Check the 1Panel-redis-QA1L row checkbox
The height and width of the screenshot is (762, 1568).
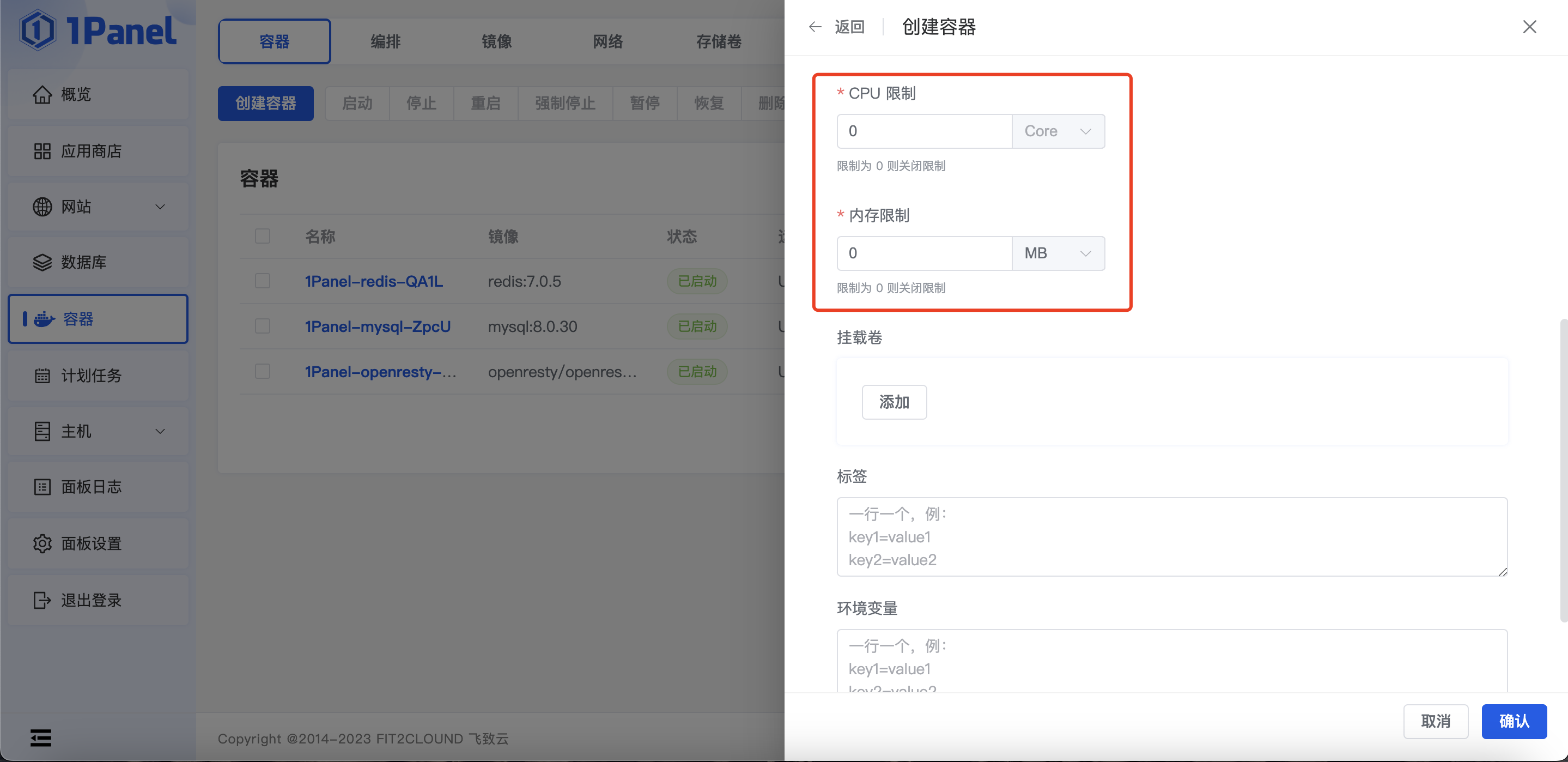263,281
